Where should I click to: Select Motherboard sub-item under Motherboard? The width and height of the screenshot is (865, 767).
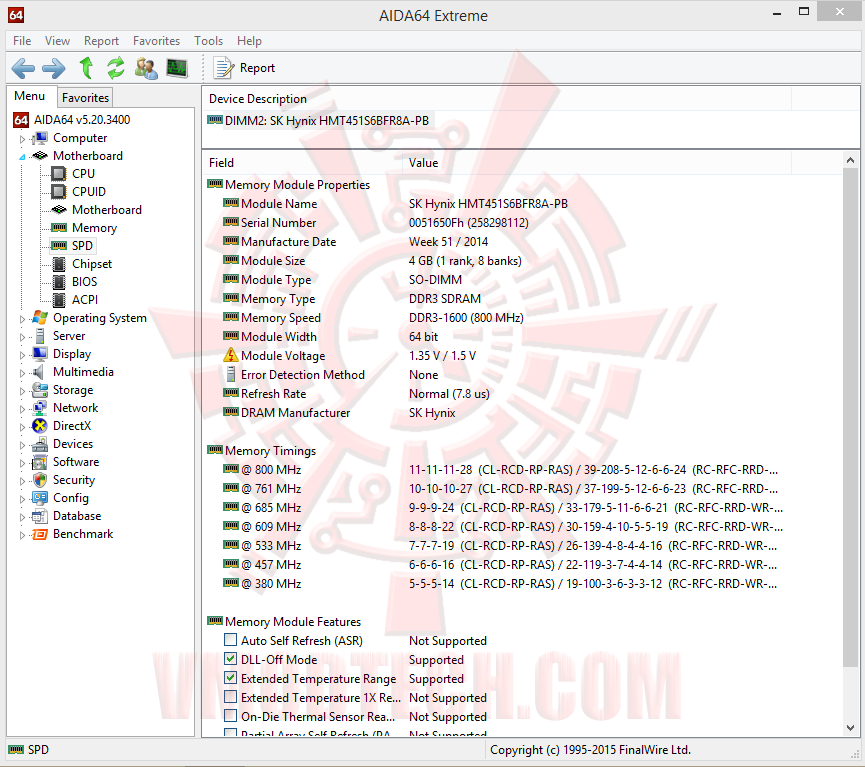[x=106, y=210]
